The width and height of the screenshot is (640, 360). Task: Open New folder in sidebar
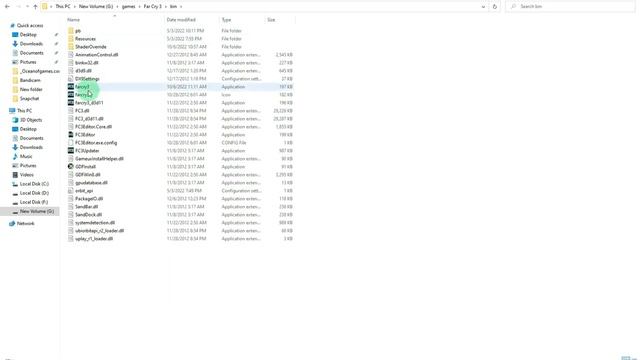(x=31, y=89)
